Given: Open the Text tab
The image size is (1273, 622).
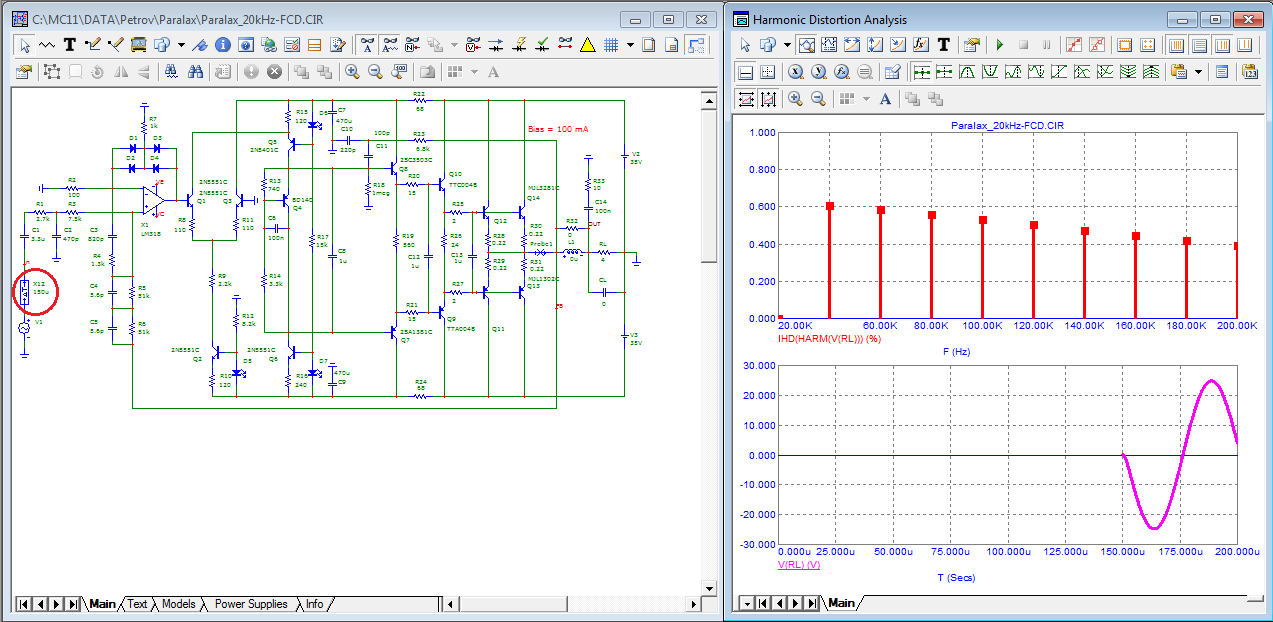Looking at the screenshot, I should tap(137, 604).
